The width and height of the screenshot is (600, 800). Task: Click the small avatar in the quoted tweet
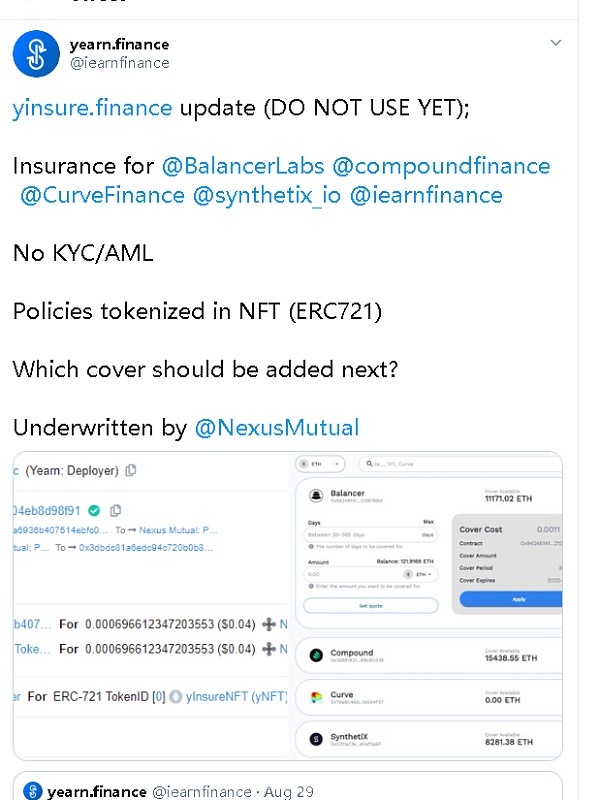point(33,791)
